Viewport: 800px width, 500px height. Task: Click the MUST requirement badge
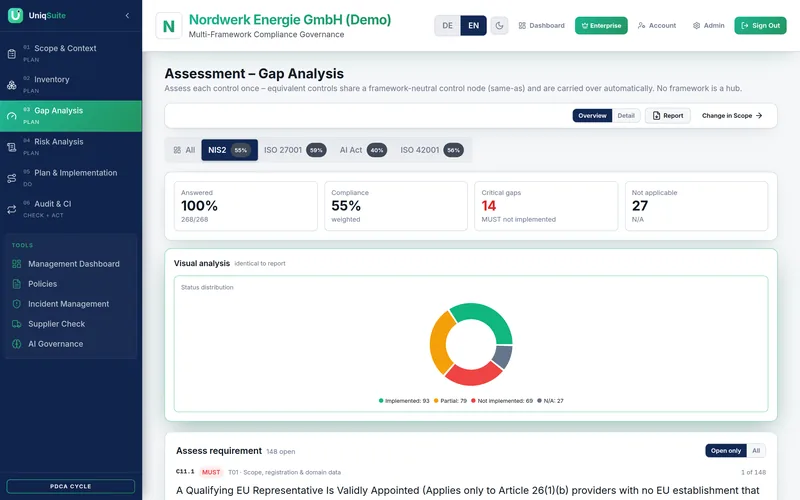tap(211, 472)
